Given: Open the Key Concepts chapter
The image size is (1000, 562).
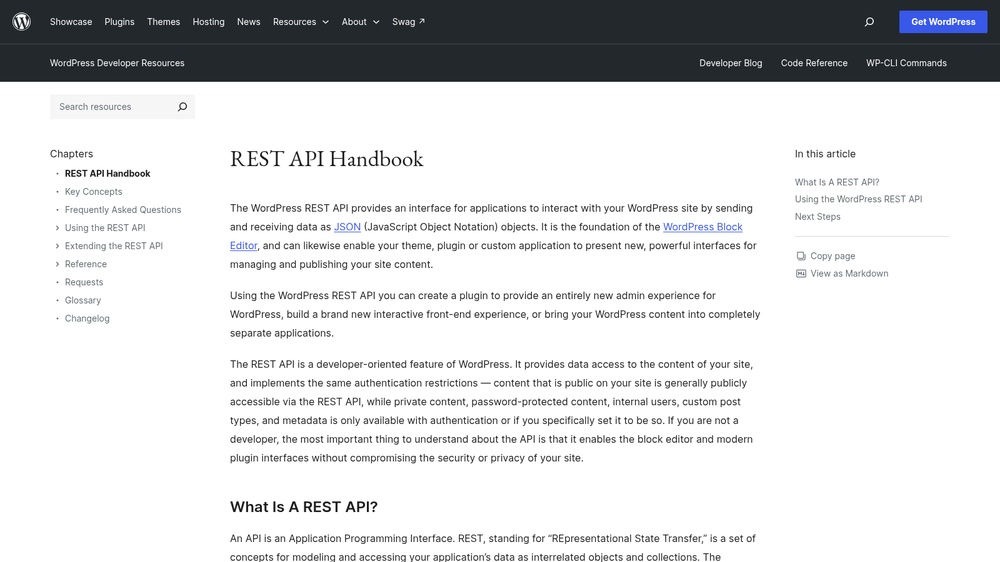Looking at the screenshot, I should pyautogui.click(x=93, y=191).
